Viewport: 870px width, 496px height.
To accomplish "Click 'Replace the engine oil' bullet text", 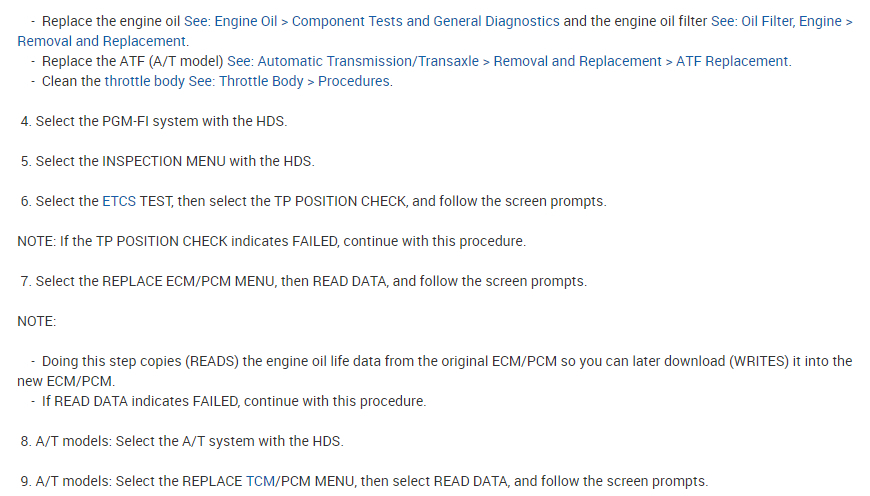I will click(x=111, y=21).
